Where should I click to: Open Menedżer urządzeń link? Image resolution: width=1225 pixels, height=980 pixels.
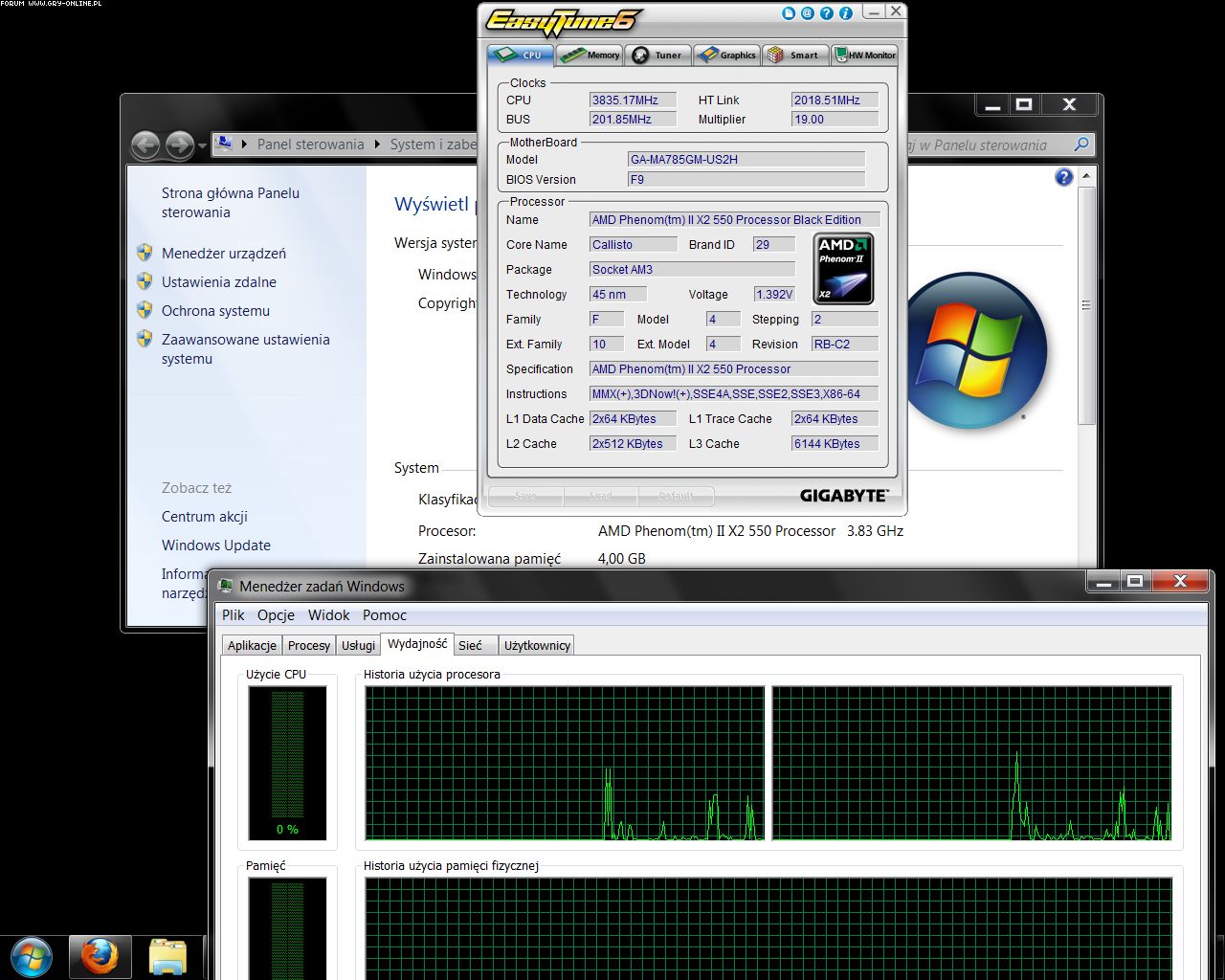tap(224, 254)
